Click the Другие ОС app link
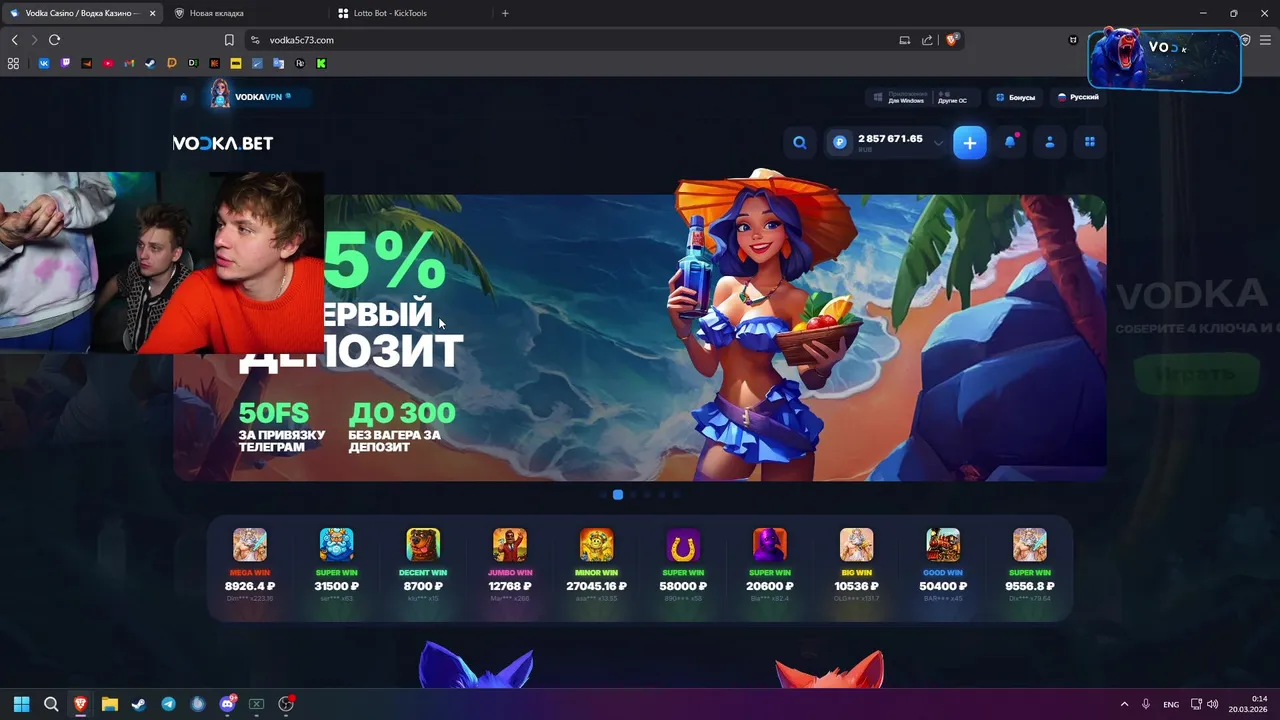The width and height of the screenshot is (1280, 720). coord(952,97)
